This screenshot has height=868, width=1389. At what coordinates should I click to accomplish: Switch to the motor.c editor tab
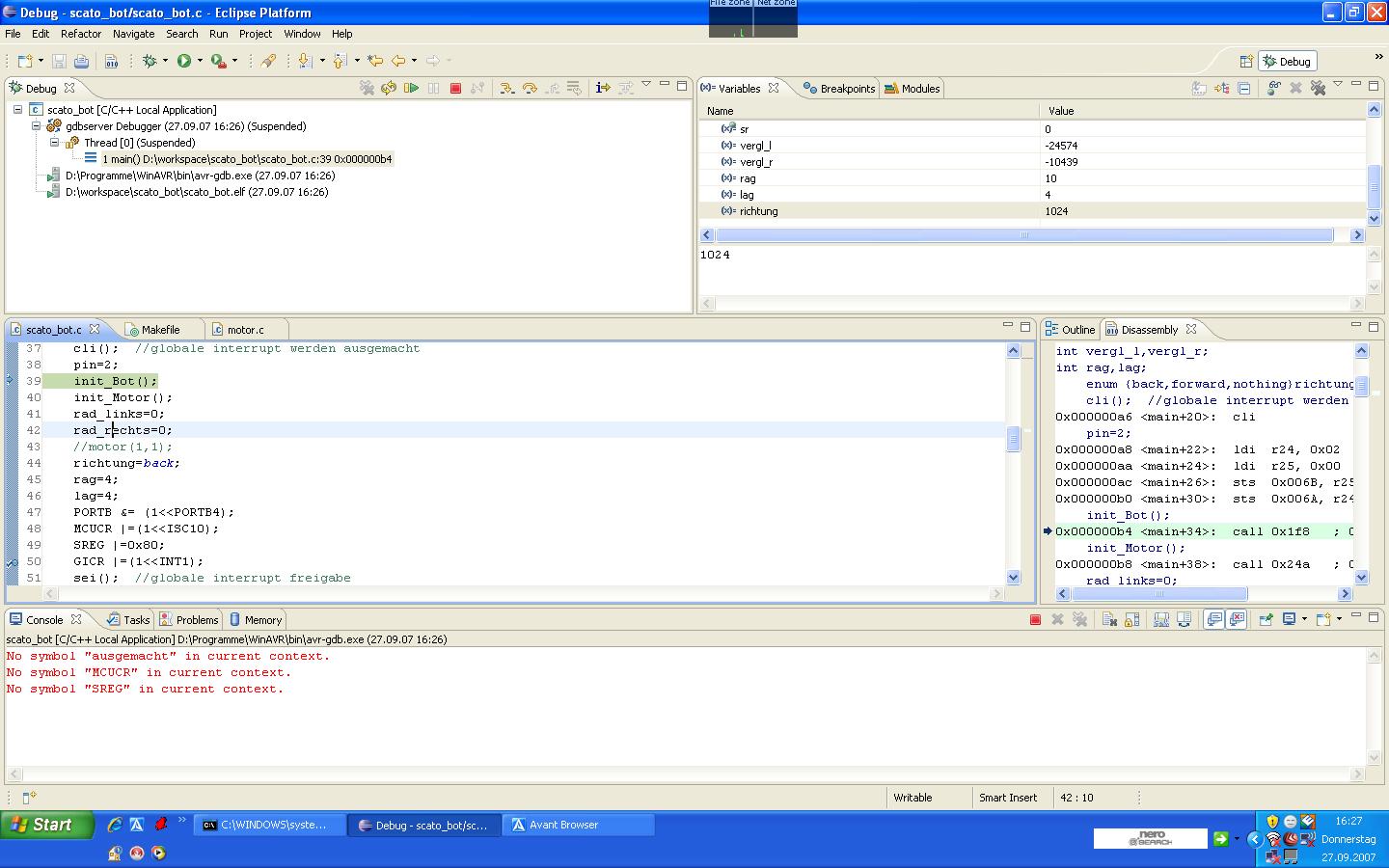[245, 329]
